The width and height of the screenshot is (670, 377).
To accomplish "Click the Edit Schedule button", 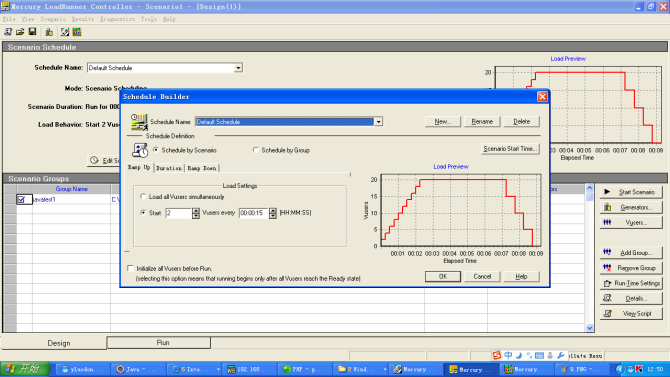I will (104, 161).
